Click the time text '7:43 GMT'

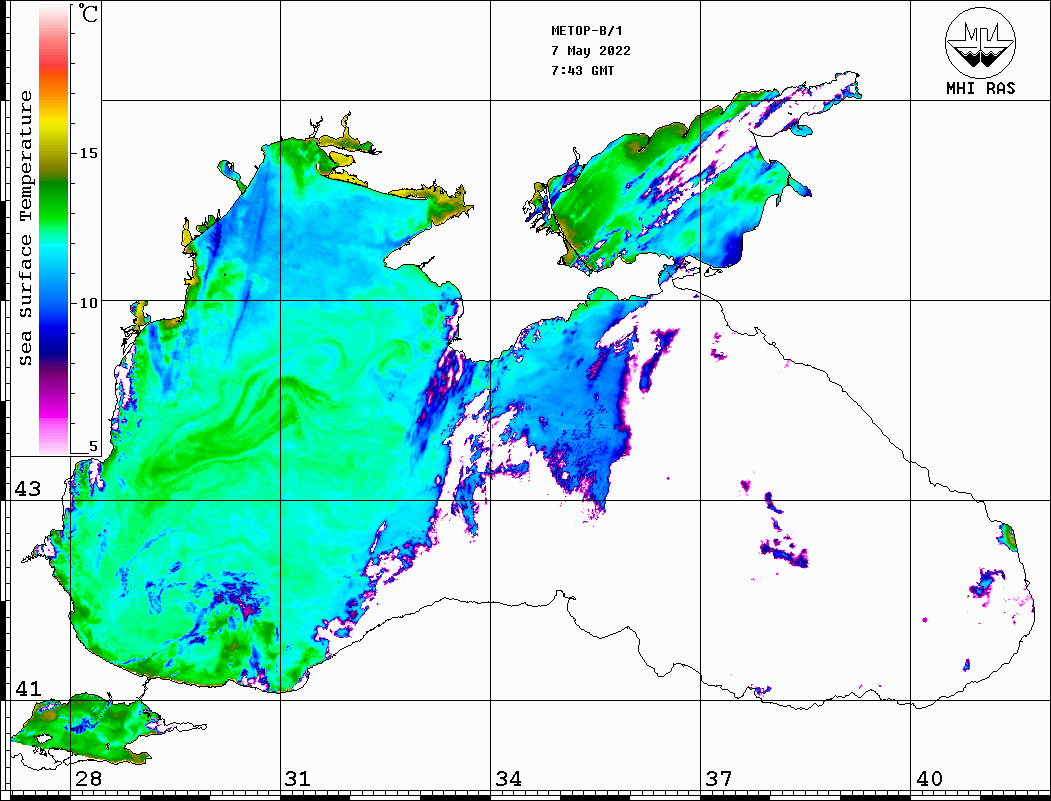coord(582,70)
